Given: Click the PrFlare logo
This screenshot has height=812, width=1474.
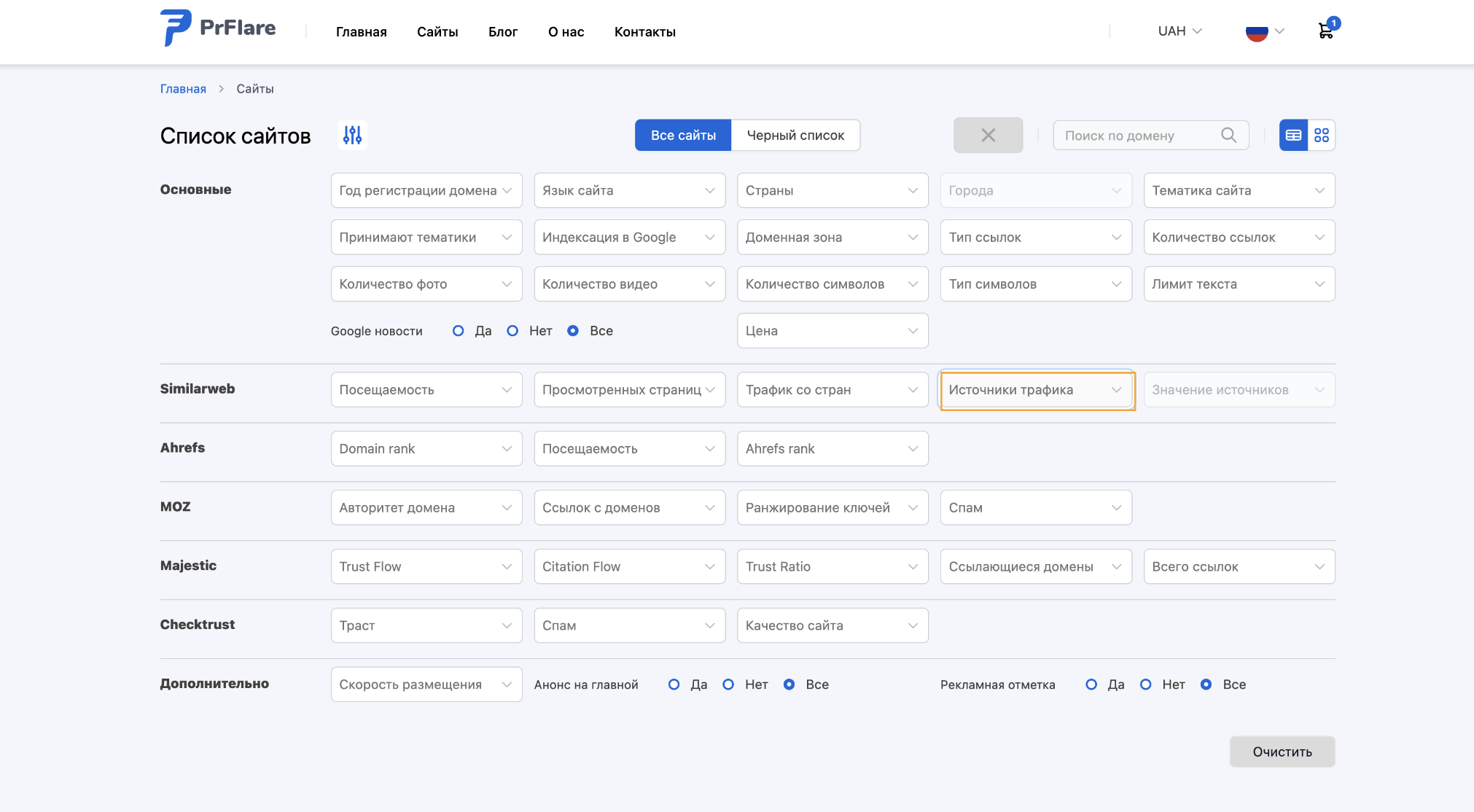Looking at the screenshot, I should click(x=218, y=28).
